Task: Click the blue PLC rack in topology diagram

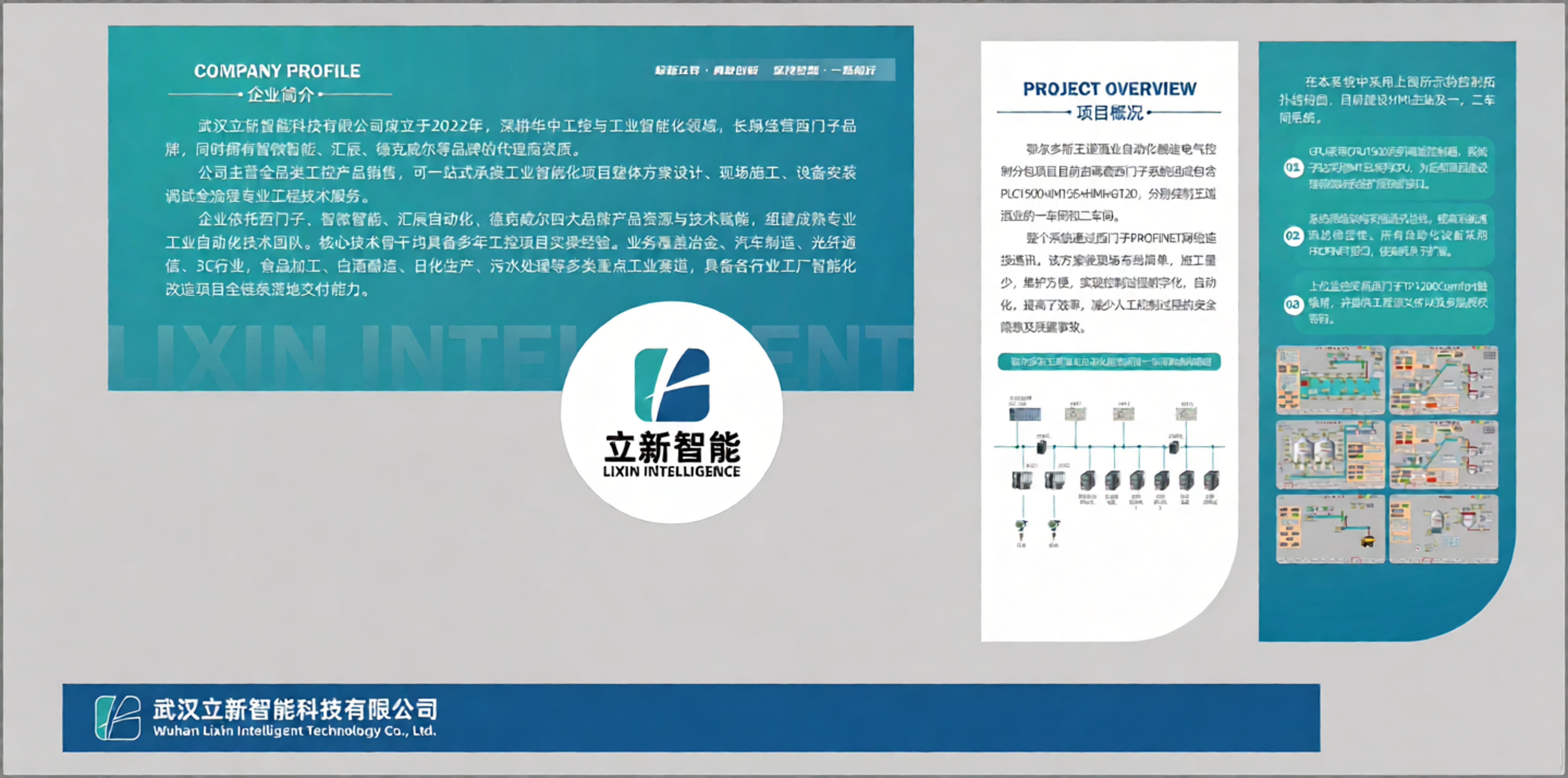Action: 1025,414
